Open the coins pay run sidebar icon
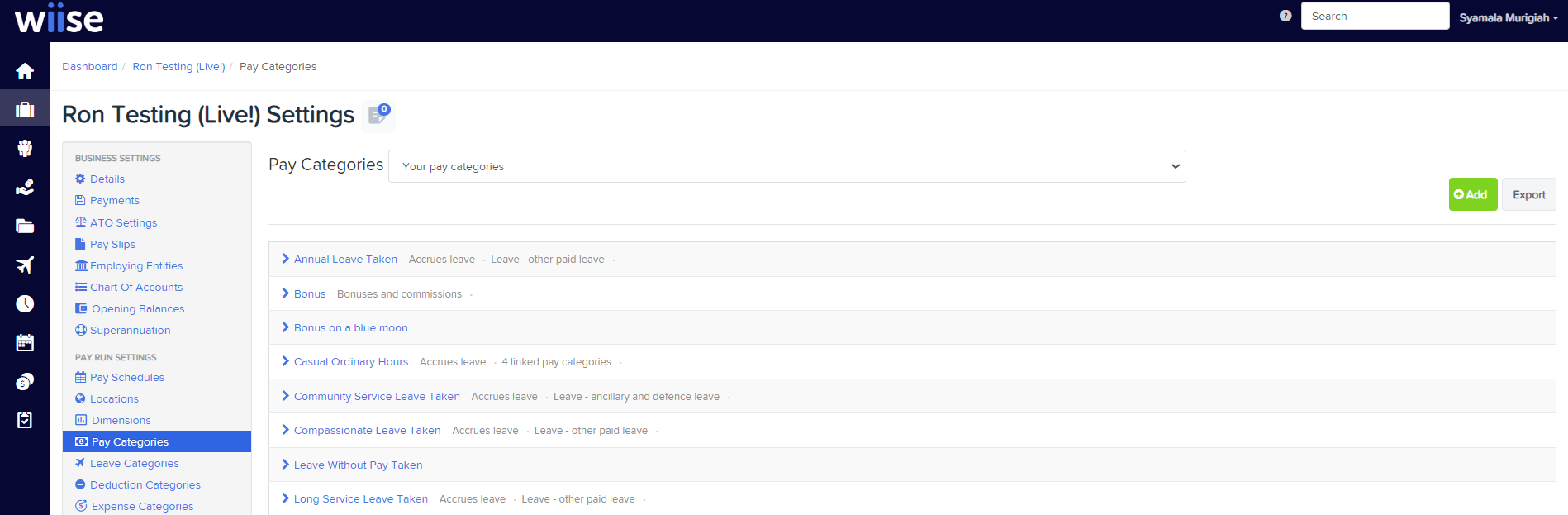This screenshot has height=515, width=1568. [x=25, y=381]
